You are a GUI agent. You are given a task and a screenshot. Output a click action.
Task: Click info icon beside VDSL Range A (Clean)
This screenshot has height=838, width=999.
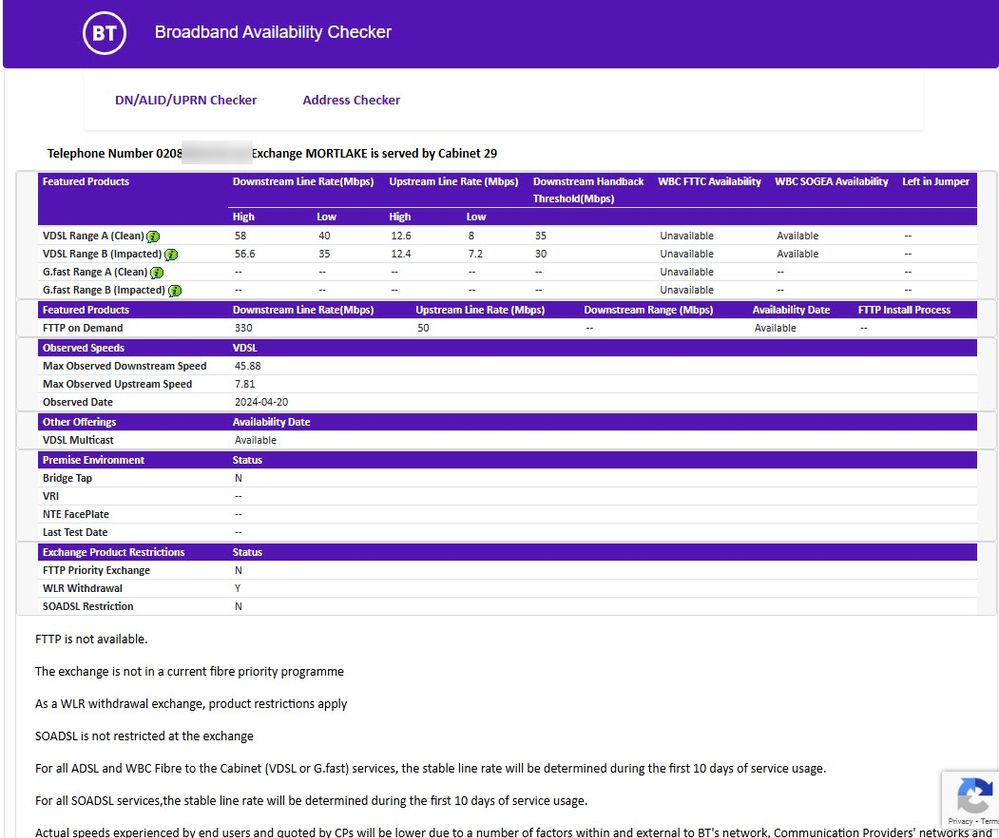(x=153, y=237)
